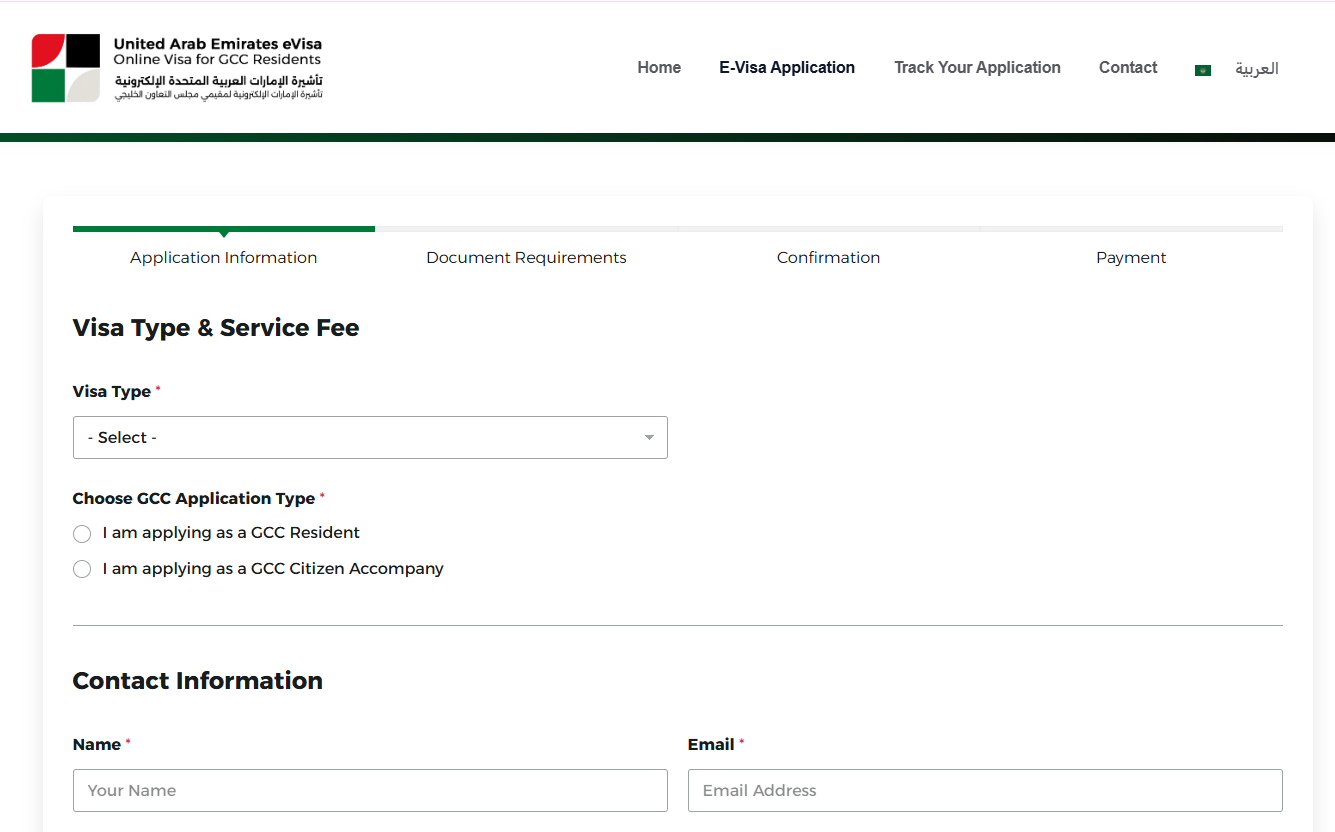
Task: Click the green progress bar above Application Information
Action: tap(223, 228)
